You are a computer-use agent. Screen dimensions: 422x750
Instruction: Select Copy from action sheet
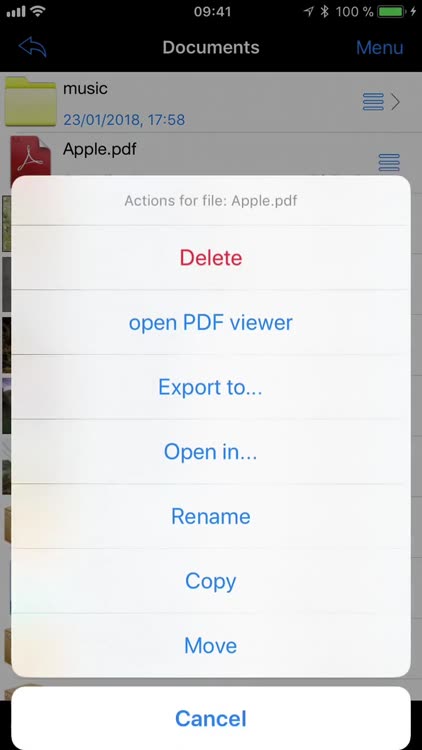(x=211, y=581)
